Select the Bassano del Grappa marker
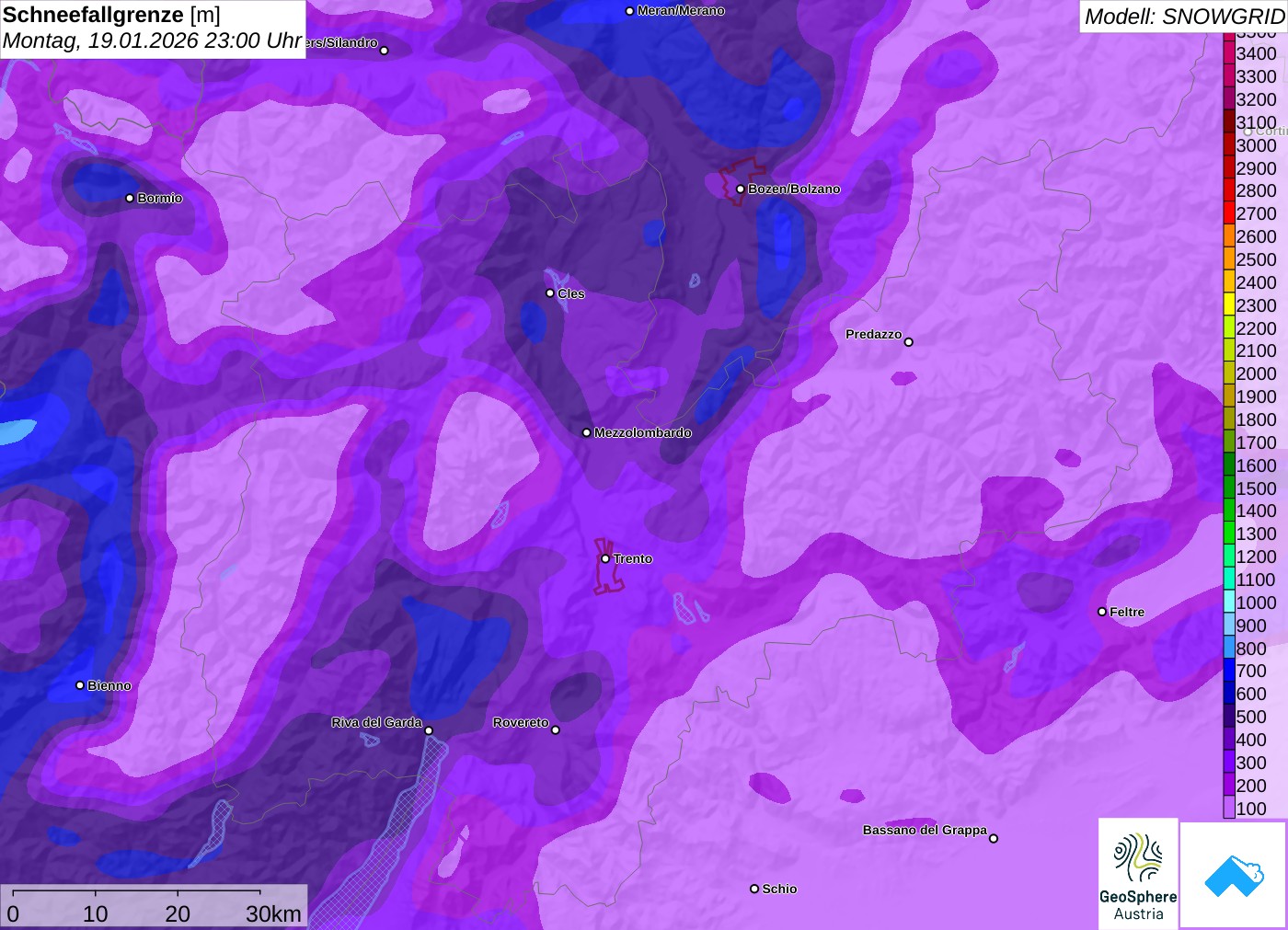The height and width of the screenshot is (930, 1288). tap(994, 838)
